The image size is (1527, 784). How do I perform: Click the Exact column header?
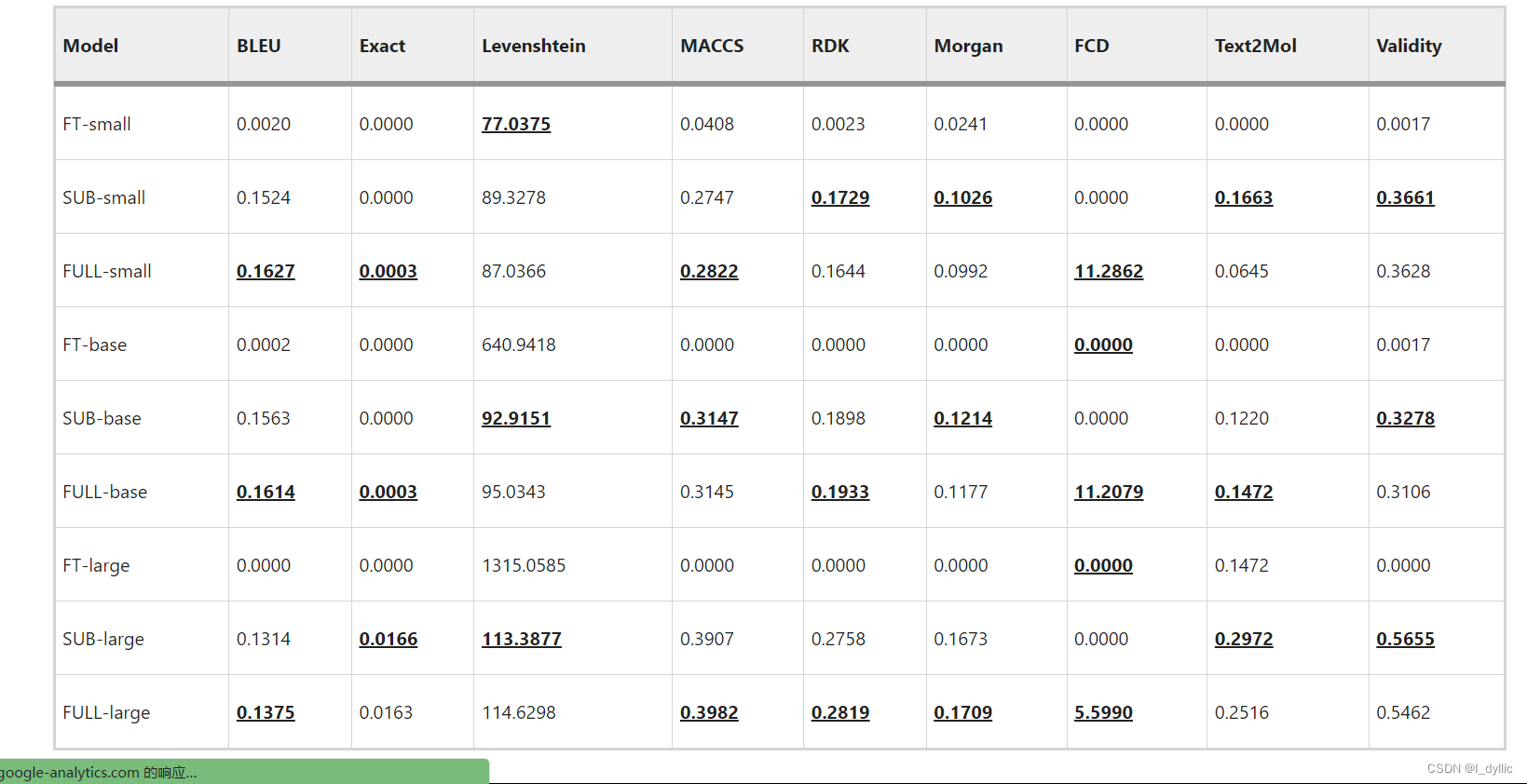click(382, 46)
